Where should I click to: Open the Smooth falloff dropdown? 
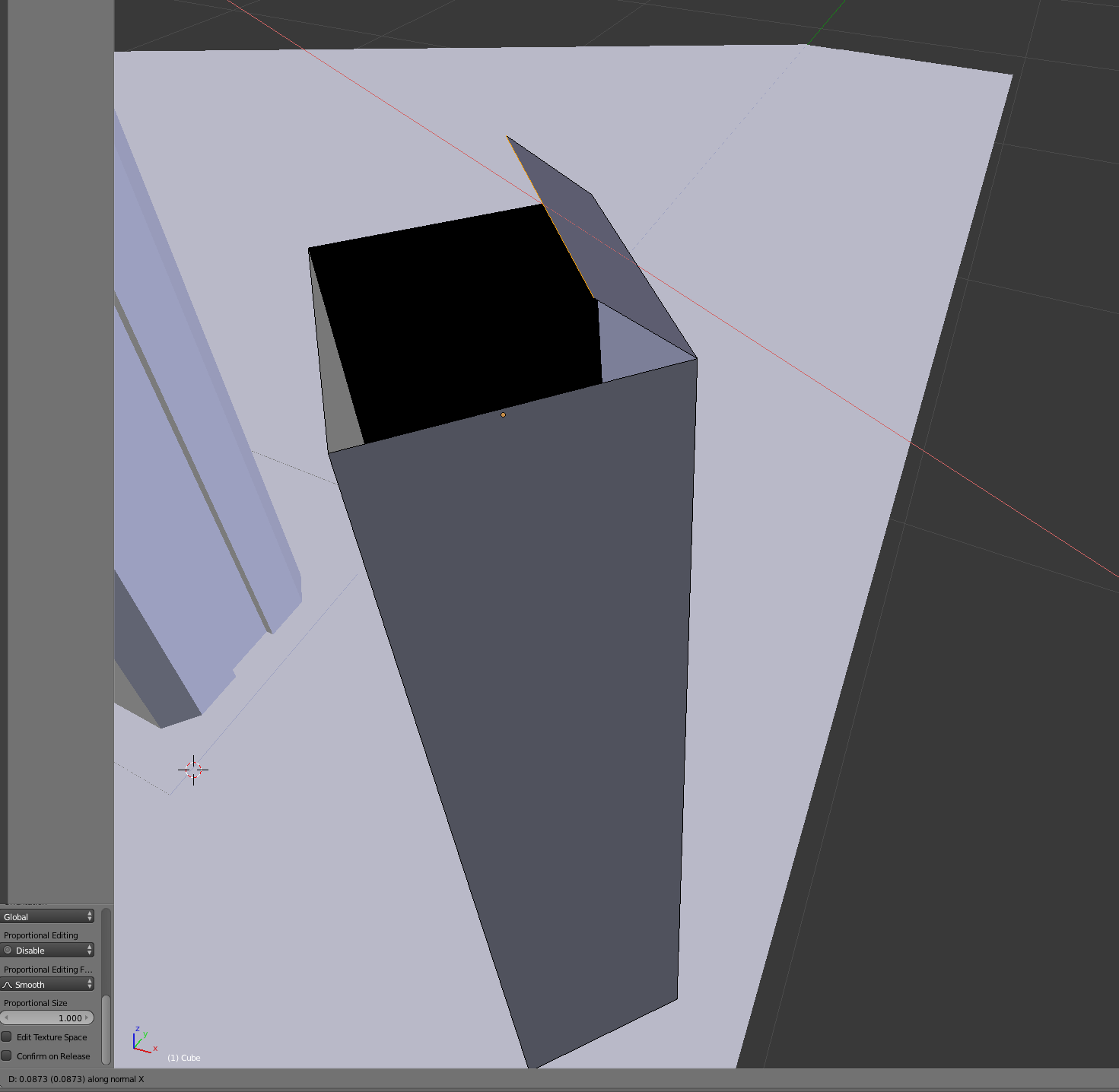[47, 985]
